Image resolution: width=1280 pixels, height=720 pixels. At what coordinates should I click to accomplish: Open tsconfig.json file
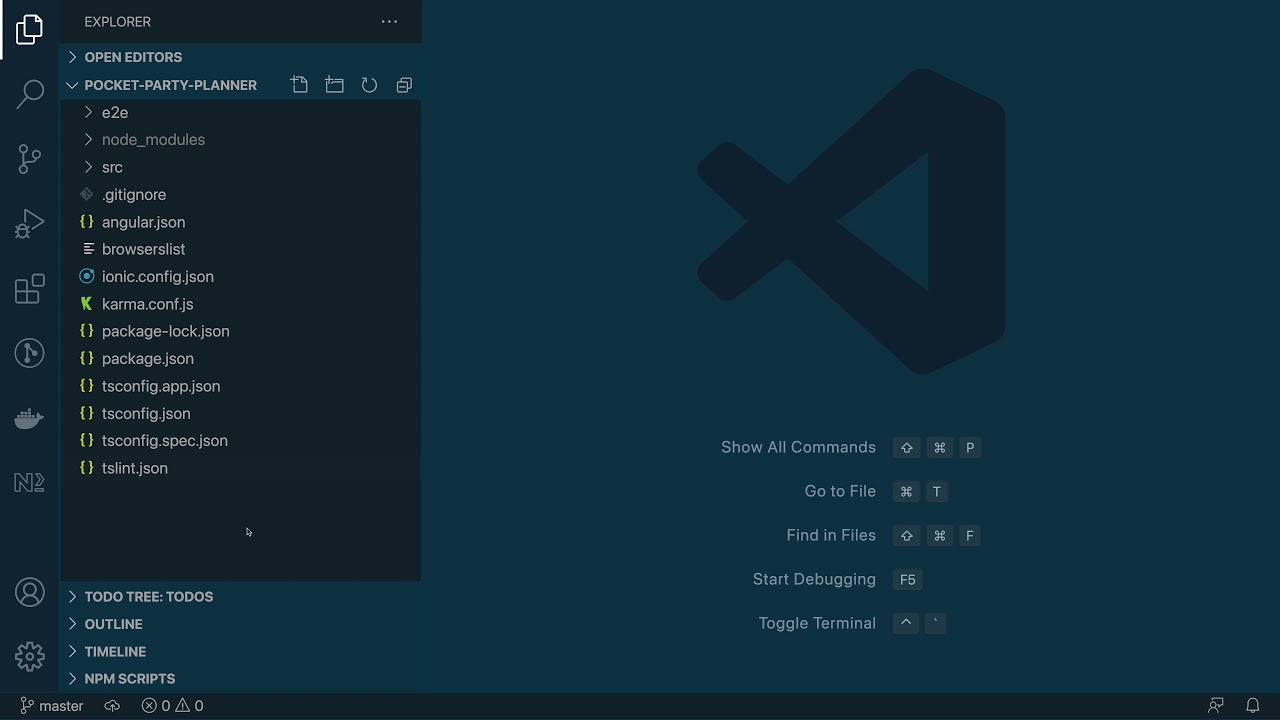[x=241, y=413]
